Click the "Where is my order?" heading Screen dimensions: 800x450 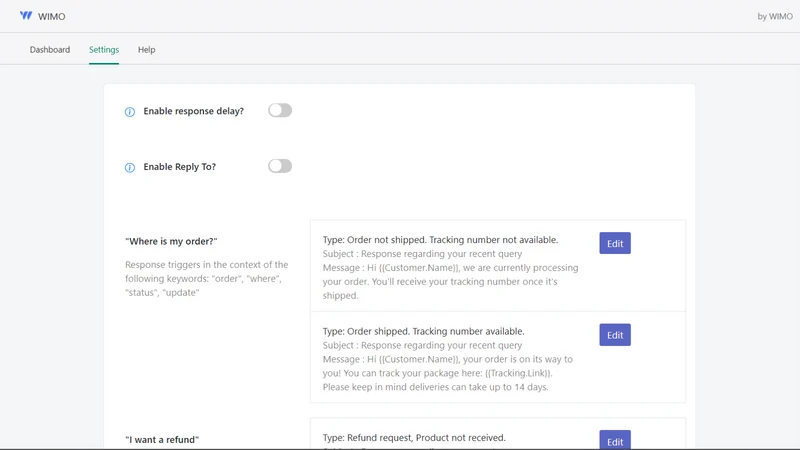pyautogui.click(x=171, y=241)
